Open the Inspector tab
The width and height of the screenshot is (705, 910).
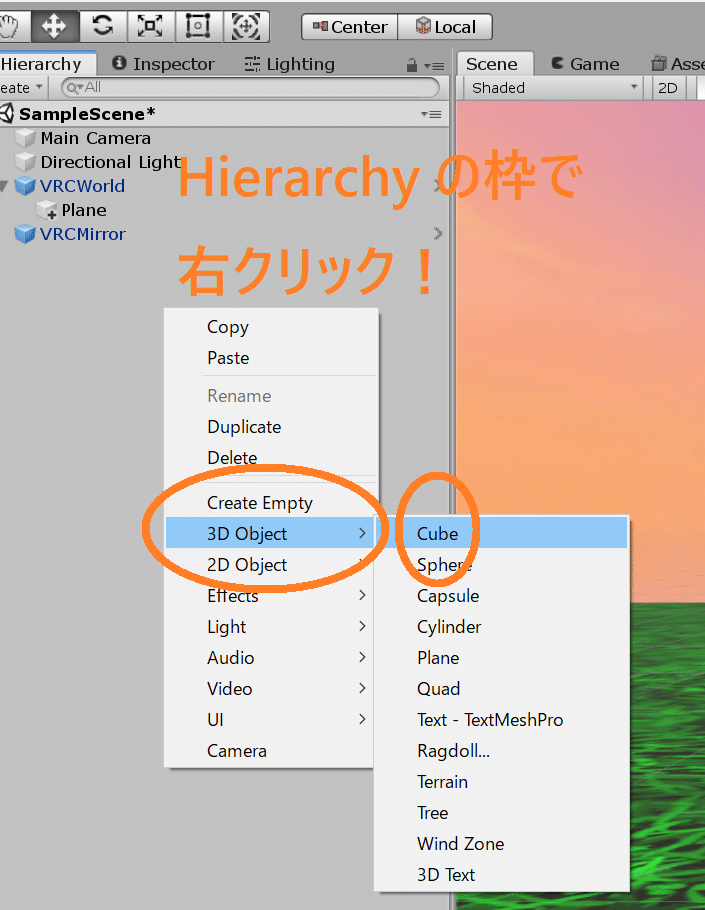tap(163, 64)
